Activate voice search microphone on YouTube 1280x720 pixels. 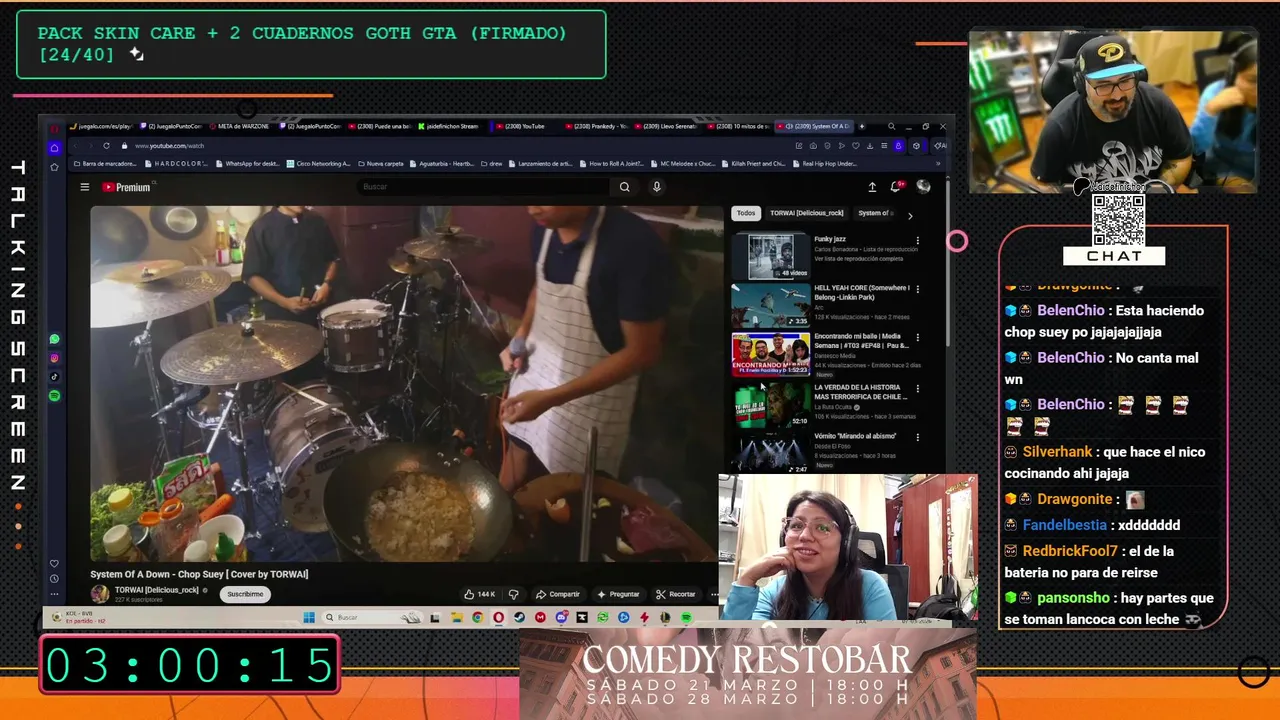click(657, 187)
